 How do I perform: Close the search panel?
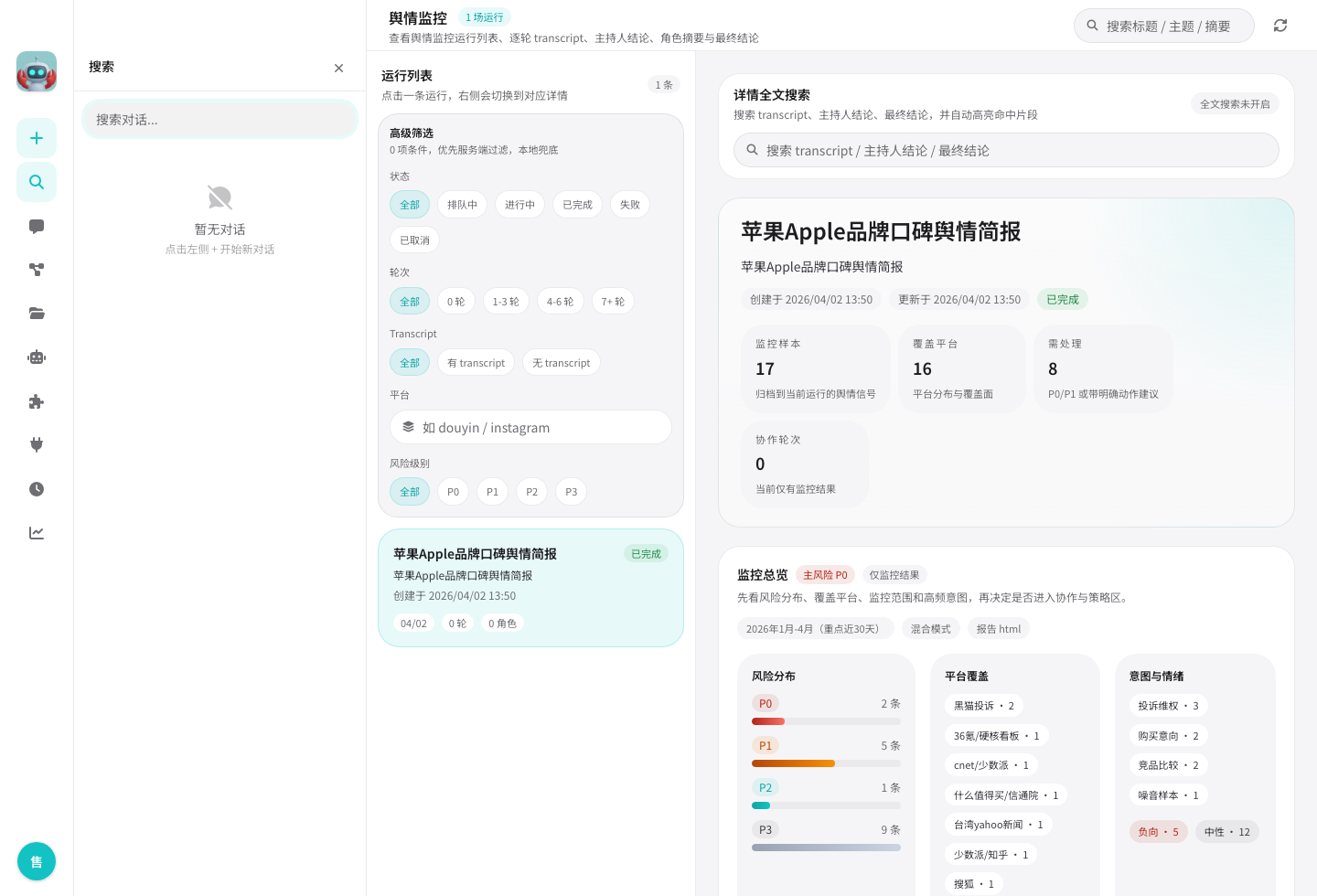(338, 68)
